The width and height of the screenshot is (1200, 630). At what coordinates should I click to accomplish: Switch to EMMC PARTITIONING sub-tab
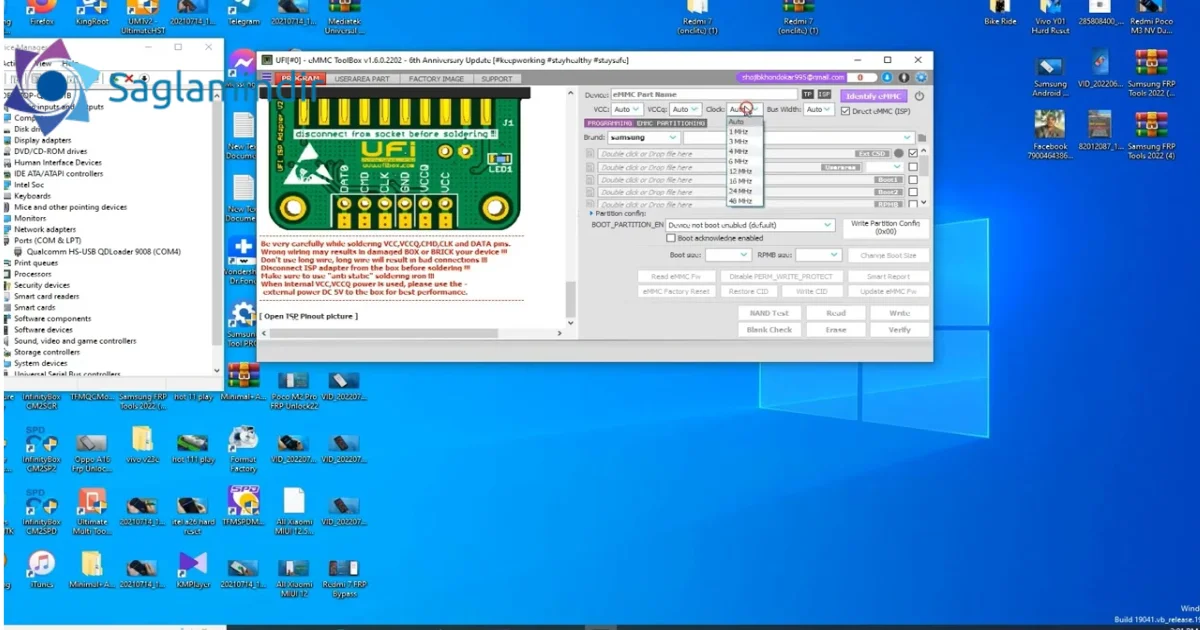(x=672, y=123)
